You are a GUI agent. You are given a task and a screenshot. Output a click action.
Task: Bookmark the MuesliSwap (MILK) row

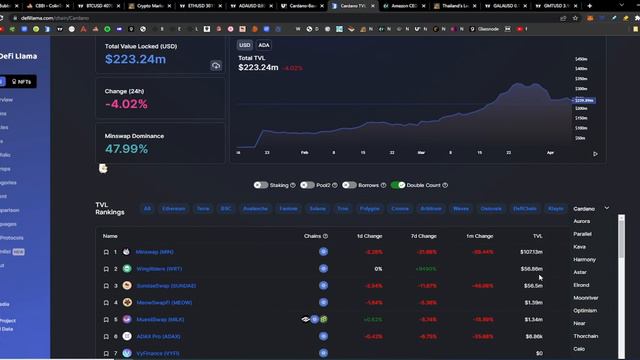point(106,320)
